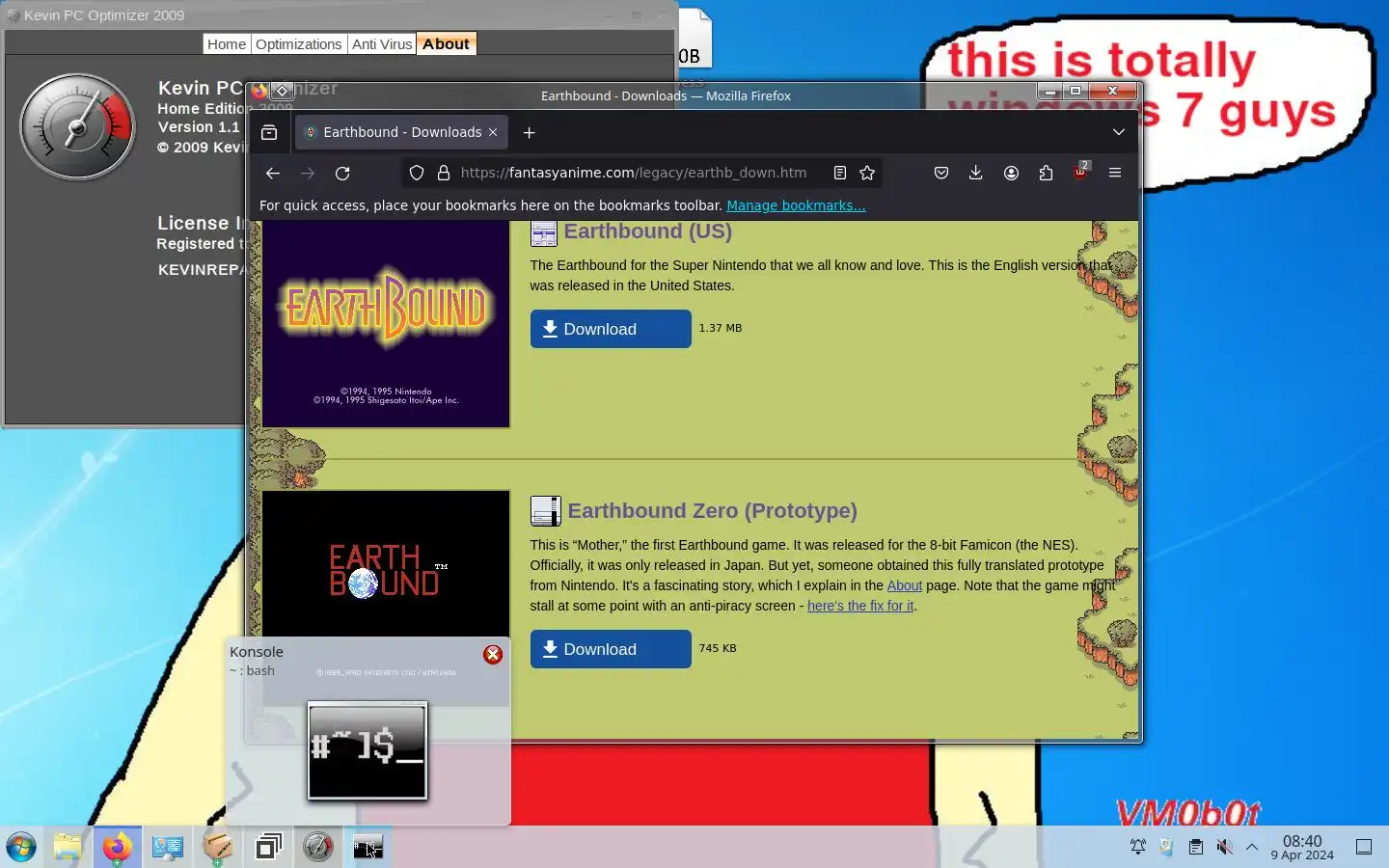Click the fantasyanime.com URL address field
The width and height of the screenshot is (1389, 868).
click(634, 173)
